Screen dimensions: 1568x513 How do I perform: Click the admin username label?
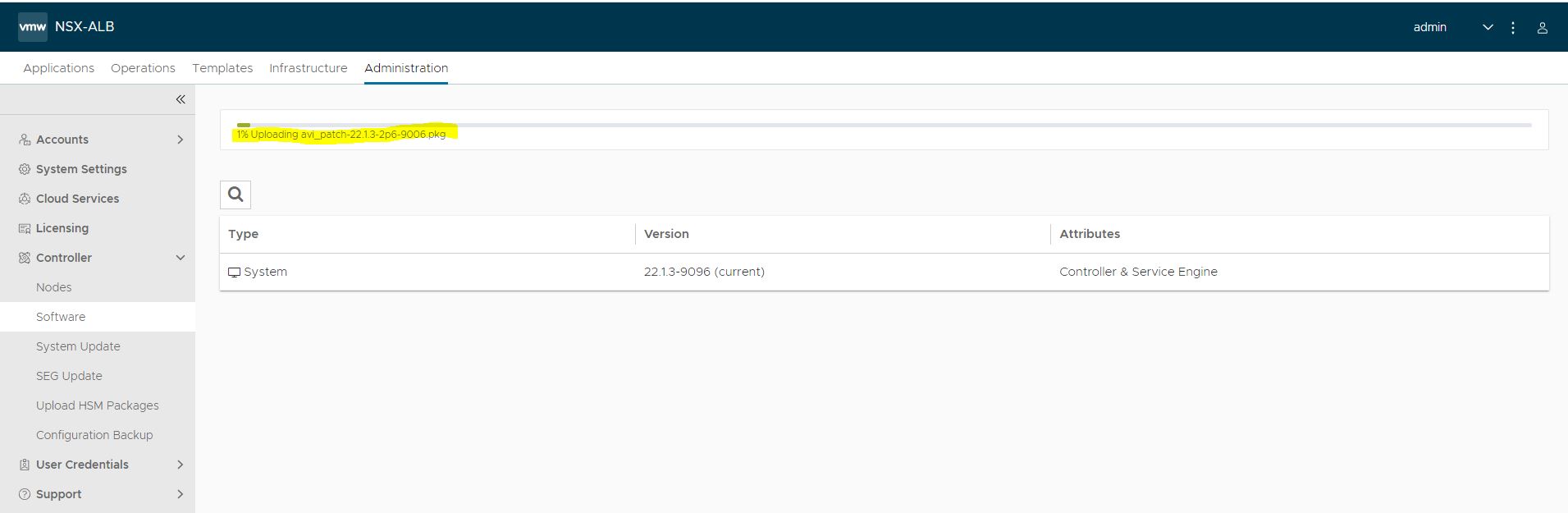pyautogui.click(x=1429, y=27)
